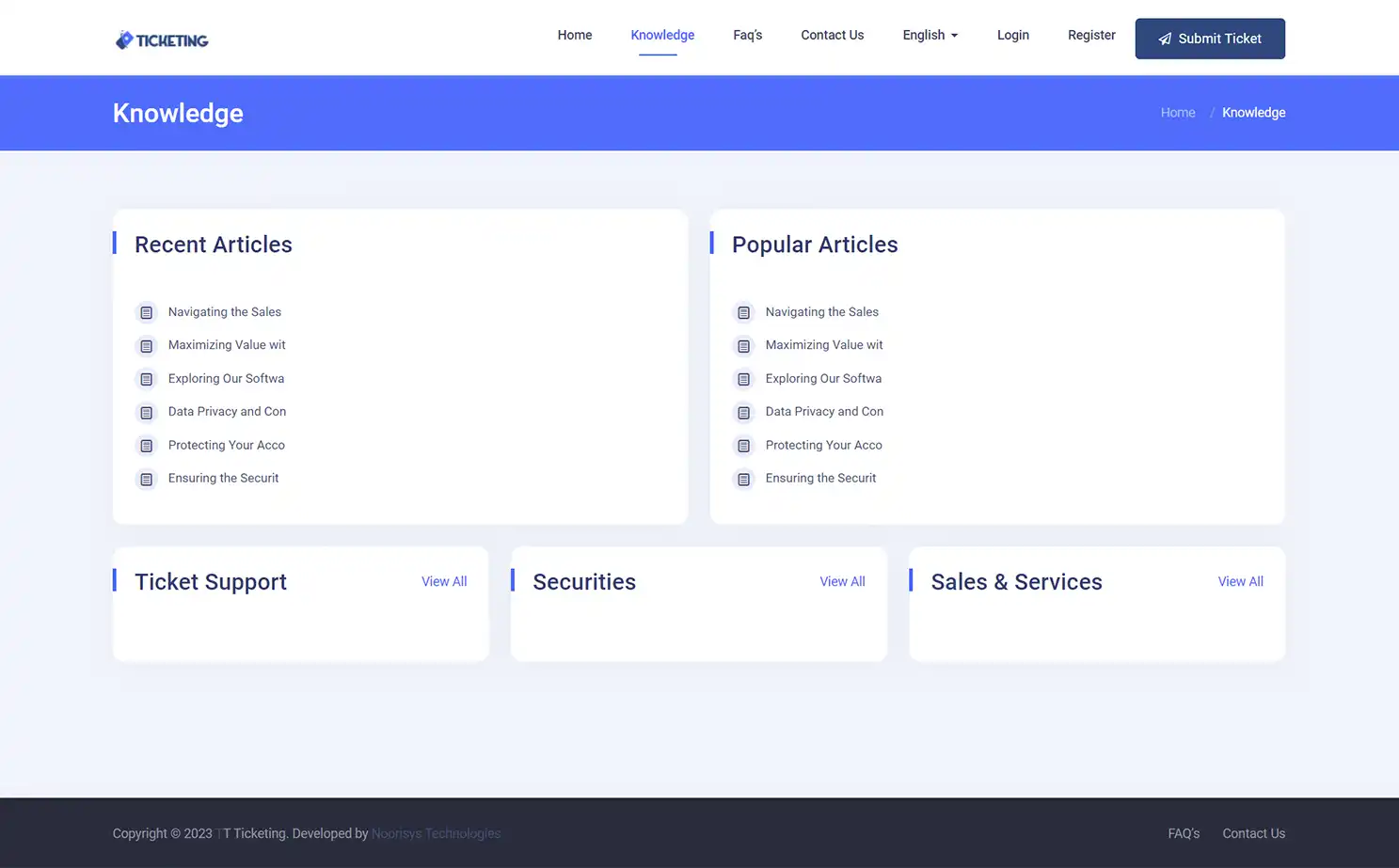Open the Login page
Screen dimensions: 1399x868
[x=1013, y=35]
